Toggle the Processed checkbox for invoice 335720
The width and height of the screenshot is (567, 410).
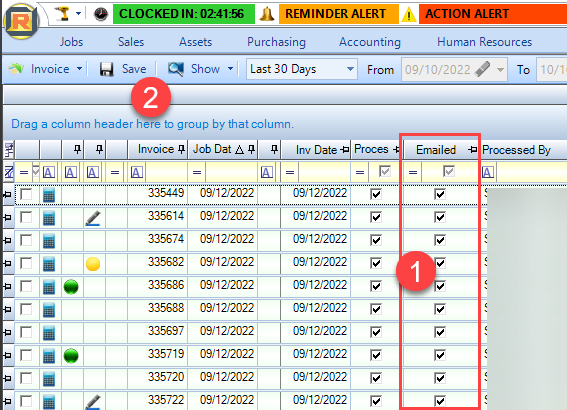pyautogui.click(x=376, y=378)
